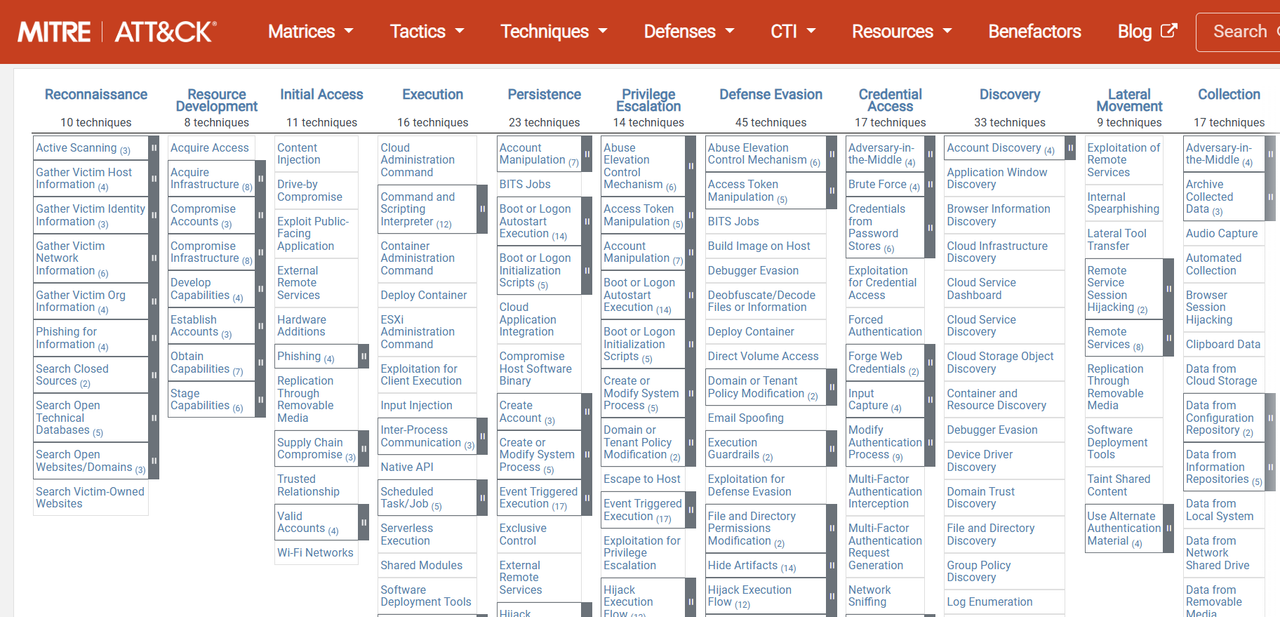The width and height of the screenshot is (1280, 617).
Task: Expand Command and Scripting Interpreter sub-techniques
Action: [x=482, y=209]
